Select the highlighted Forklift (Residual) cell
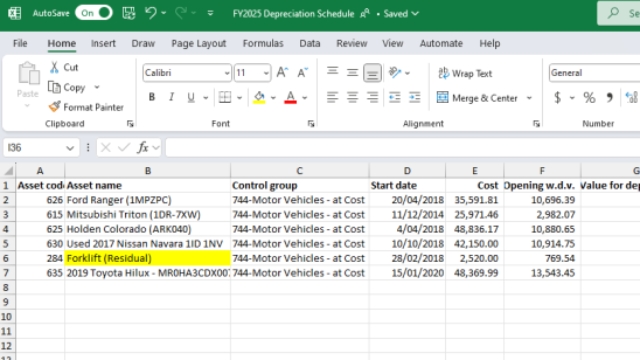 148,258
